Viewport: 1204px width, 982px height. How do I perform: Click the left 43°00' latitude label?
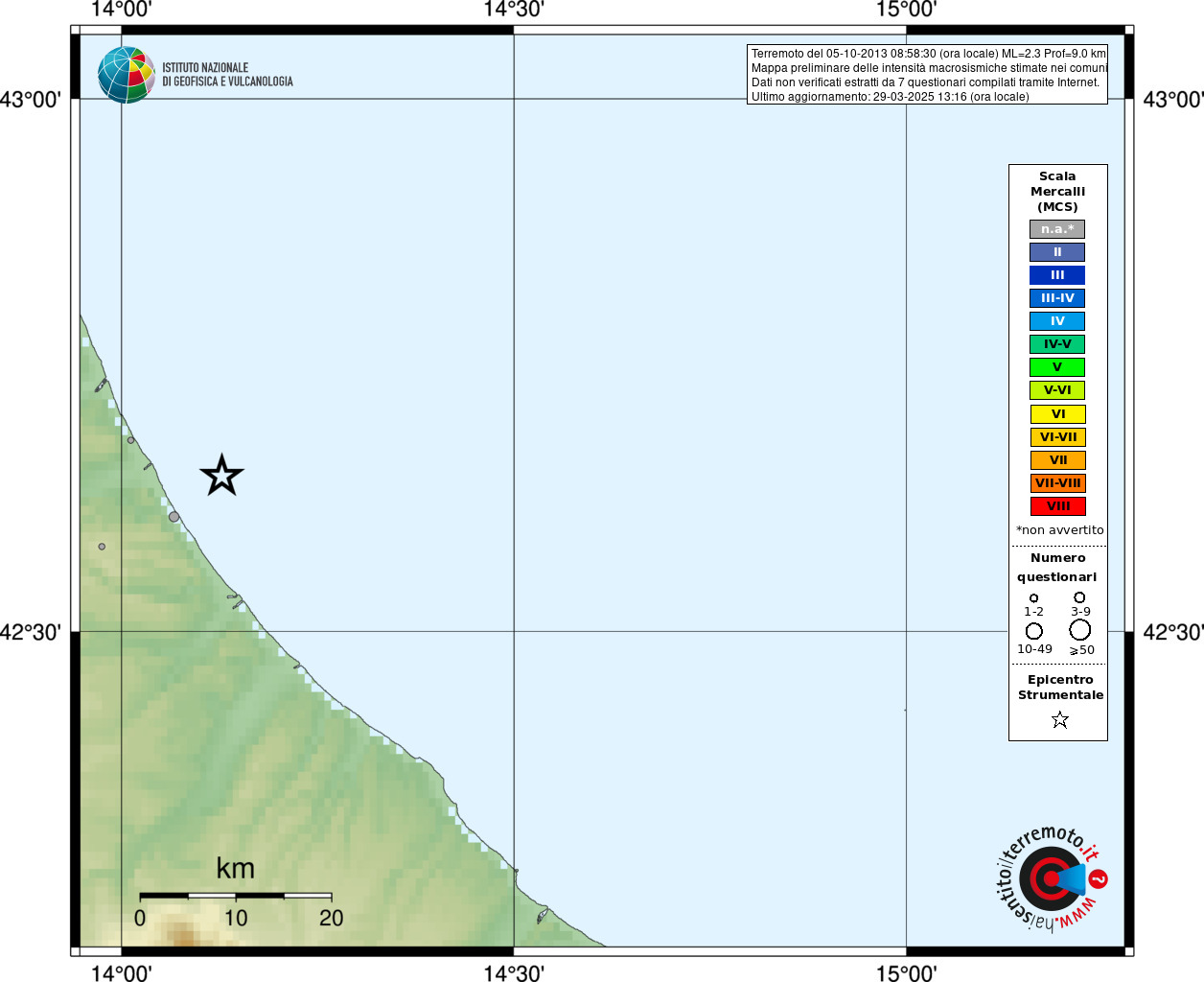(x=31, y=100)
